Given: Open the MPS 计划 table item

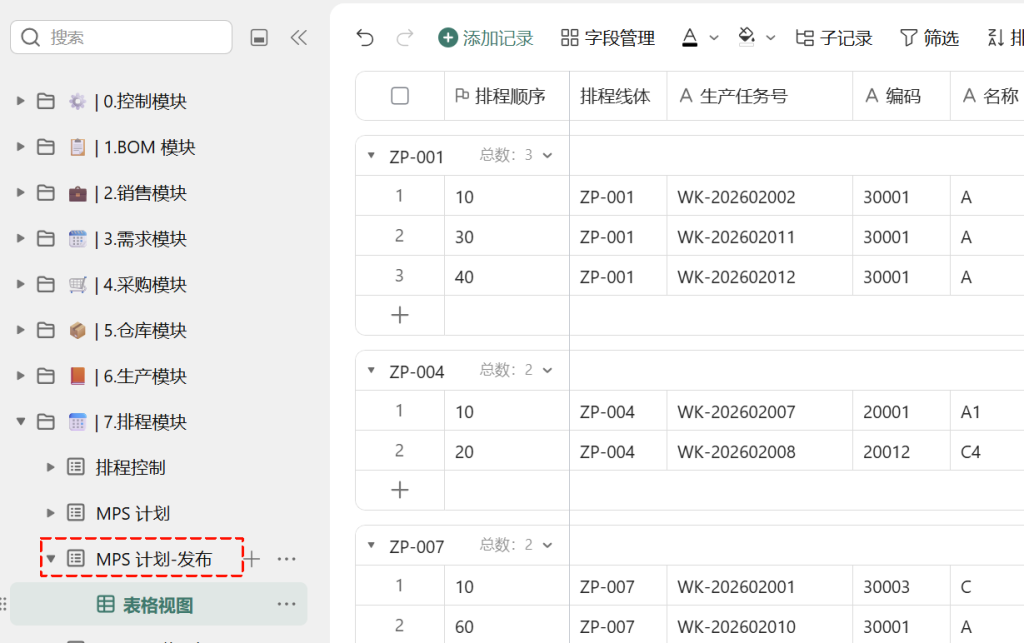Looking at the screenshot, I should [133, 513].
